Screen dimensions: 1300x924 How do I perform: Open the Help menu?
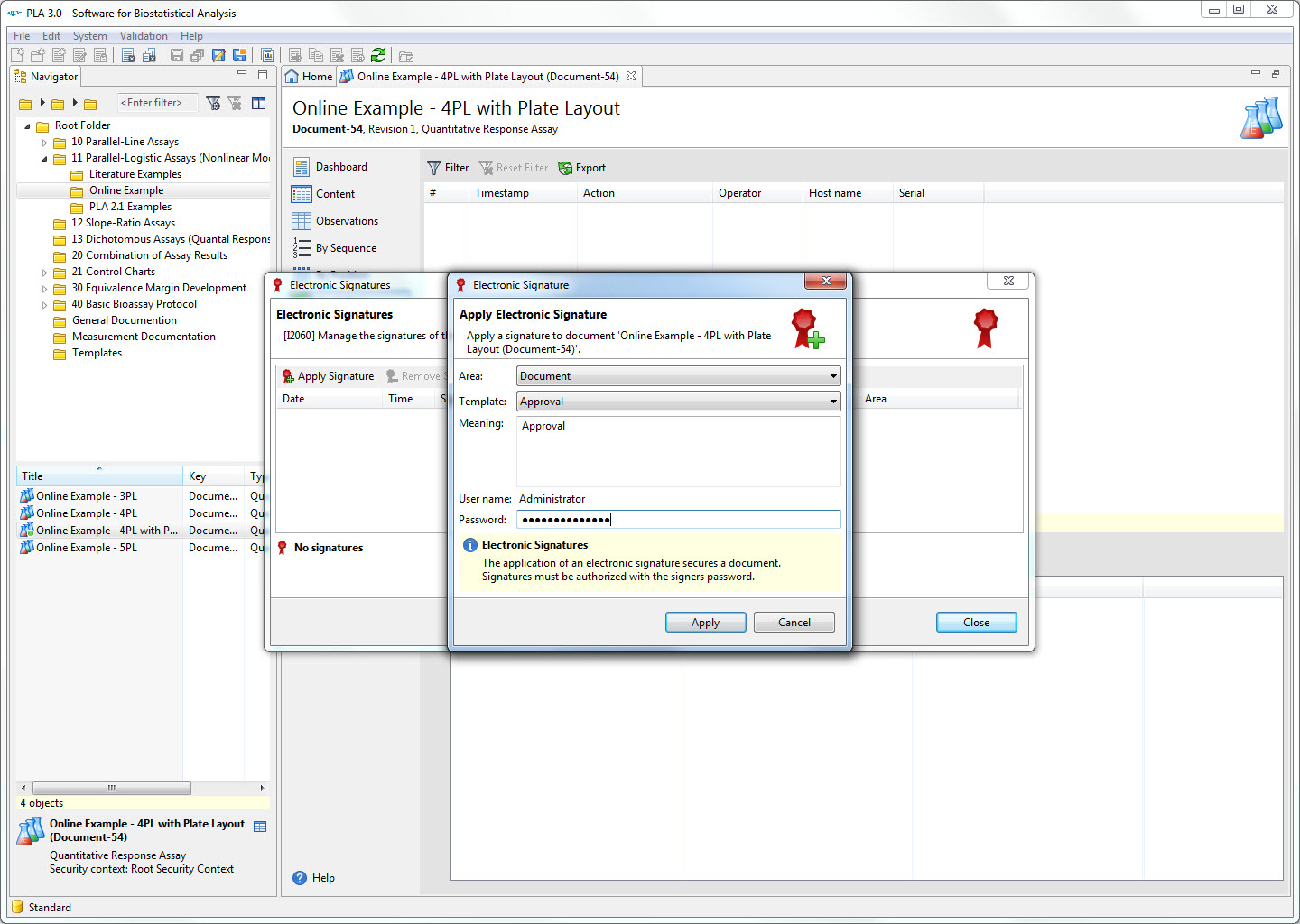coord(191,36)
